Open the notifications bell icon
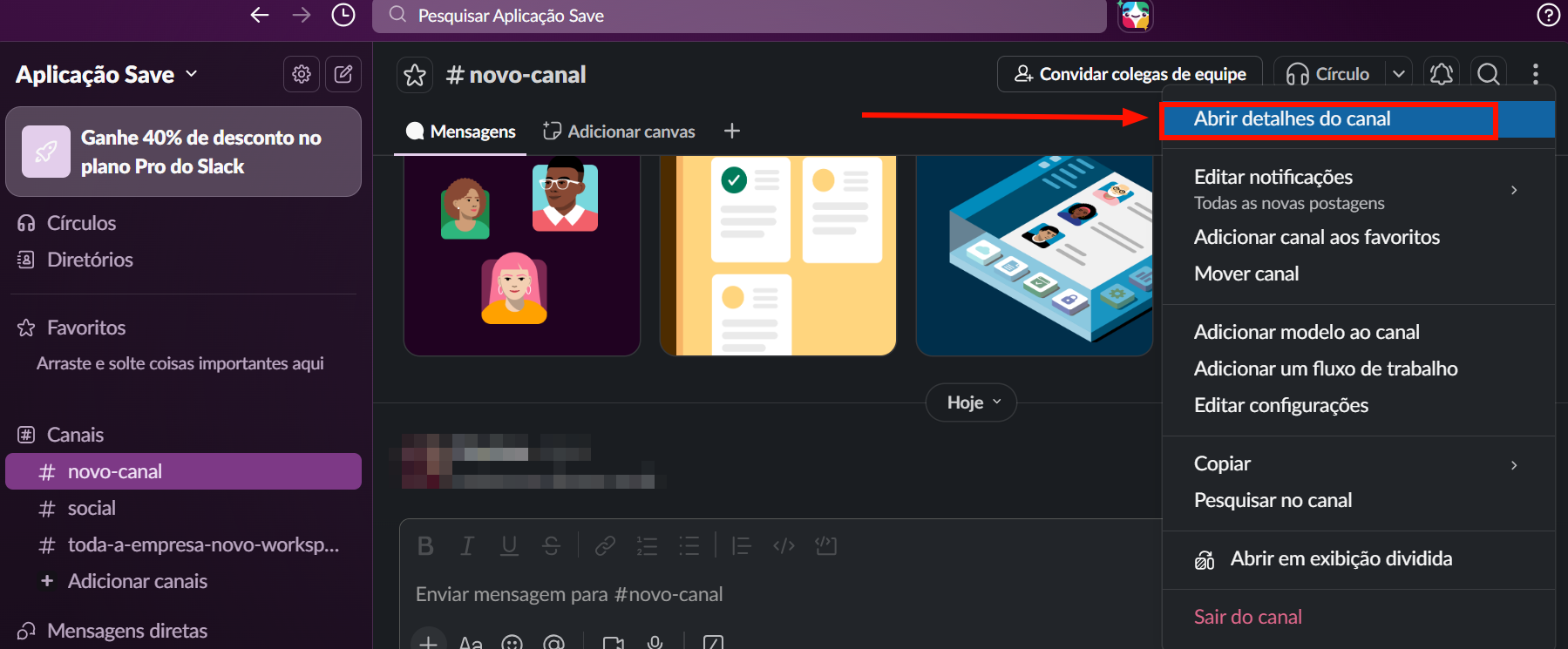1568x649 pixels. 1442,74
